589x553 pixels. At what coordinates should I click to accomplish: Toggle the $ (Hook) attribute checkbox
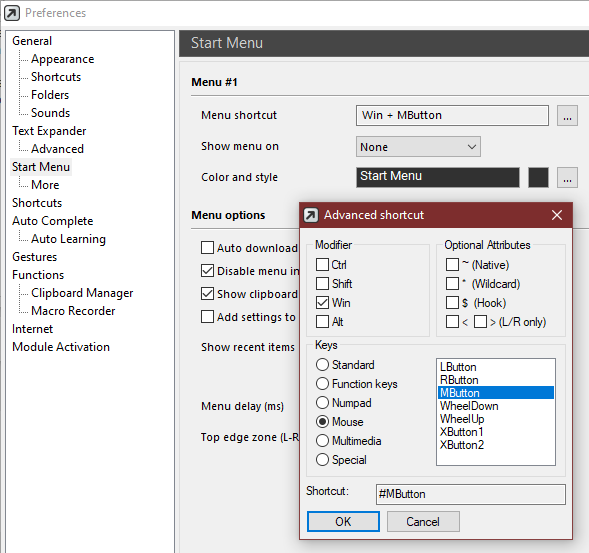[x=452, y=302]
